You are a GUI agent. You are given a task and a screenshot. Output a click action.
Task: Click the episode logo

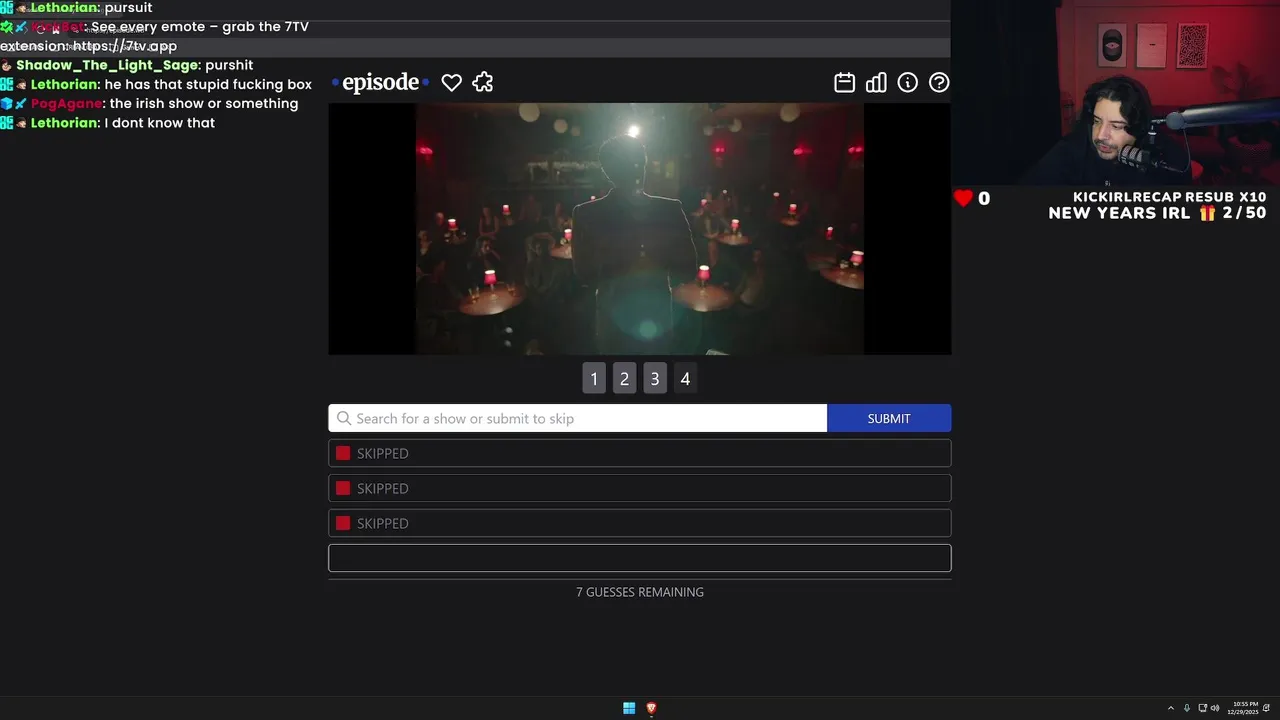(x=380, y=82)
